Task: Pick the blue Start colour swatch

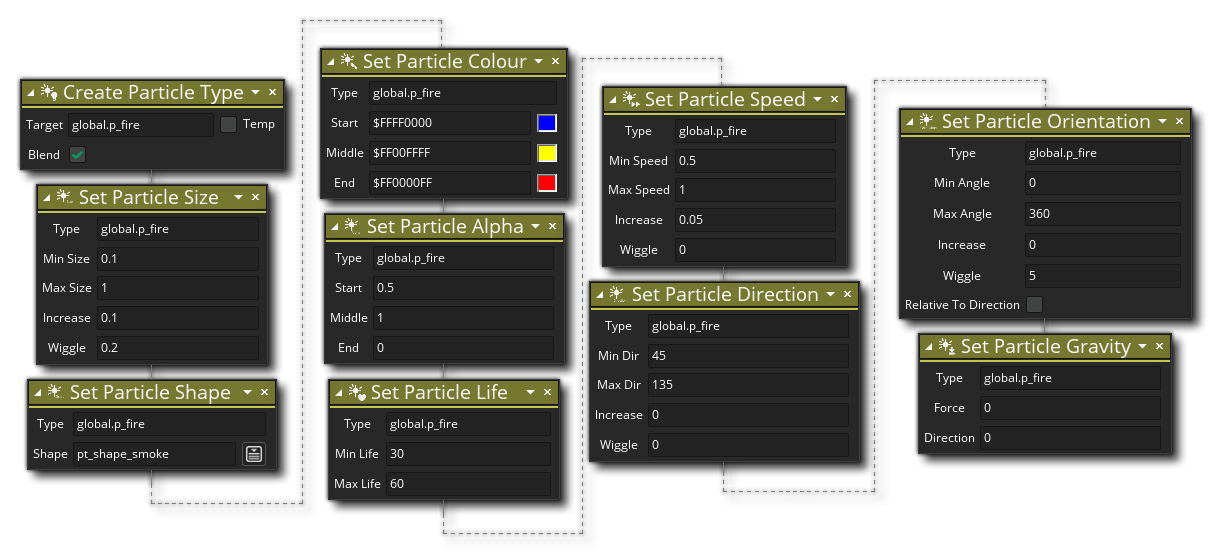Action: (x=546, y=123)
